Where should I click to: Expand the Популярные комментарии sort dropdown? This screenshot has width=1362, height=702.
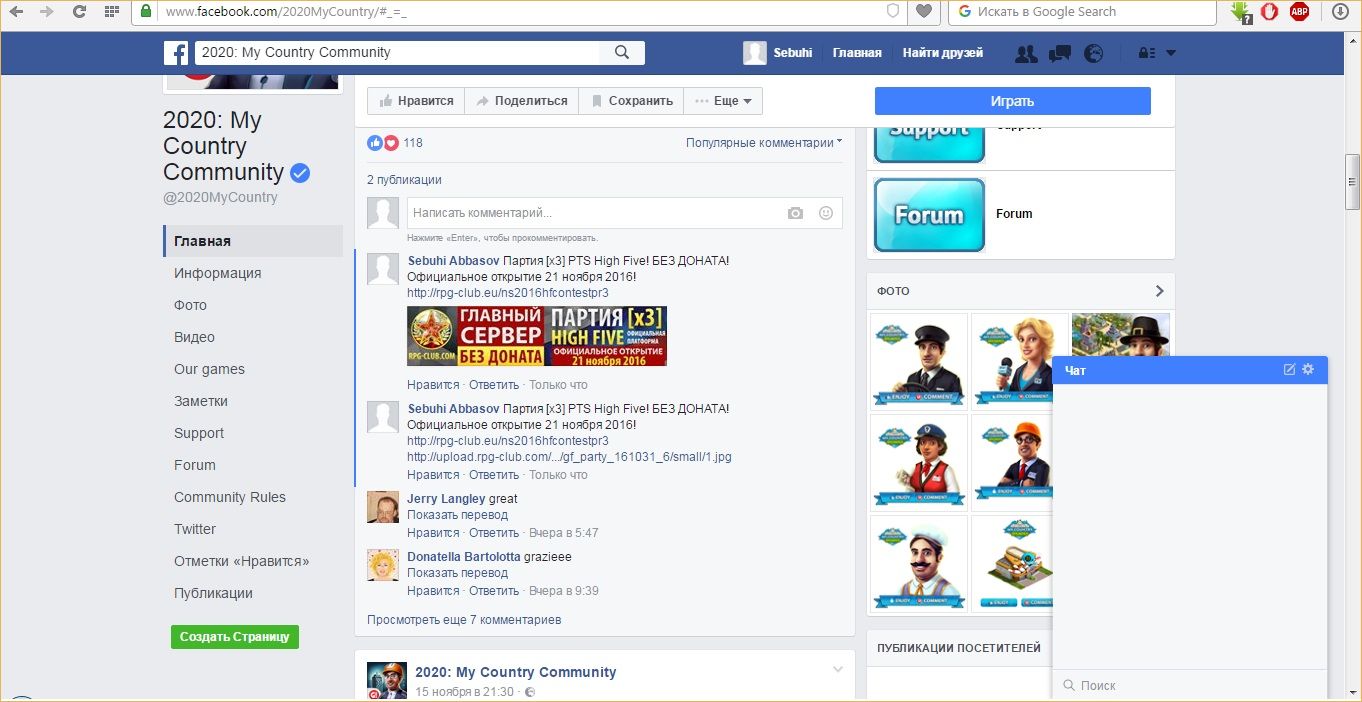click(764, 143)
